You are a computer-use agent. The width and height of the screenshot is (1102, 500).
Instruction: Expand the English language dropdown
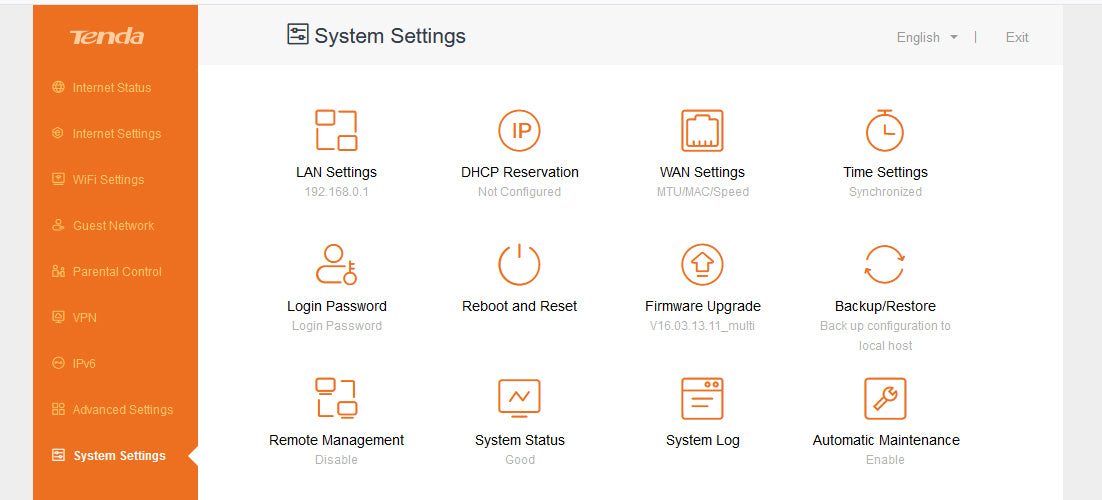[926, 38]
